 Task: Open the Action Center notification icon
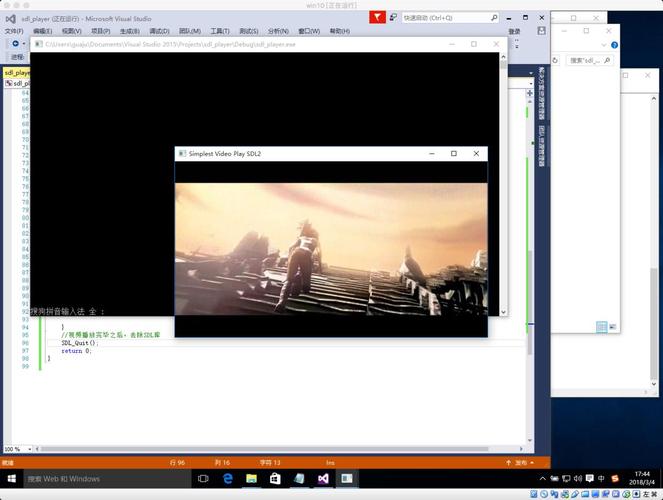(589, 478)
